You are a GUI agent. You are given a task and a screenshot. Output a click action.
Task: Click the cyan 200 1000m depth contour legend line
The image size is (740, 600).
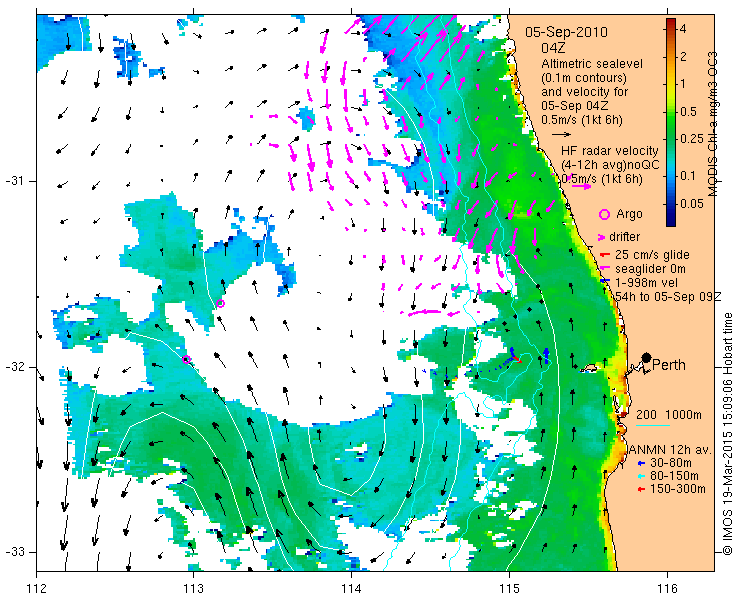[x=653, y=426]
